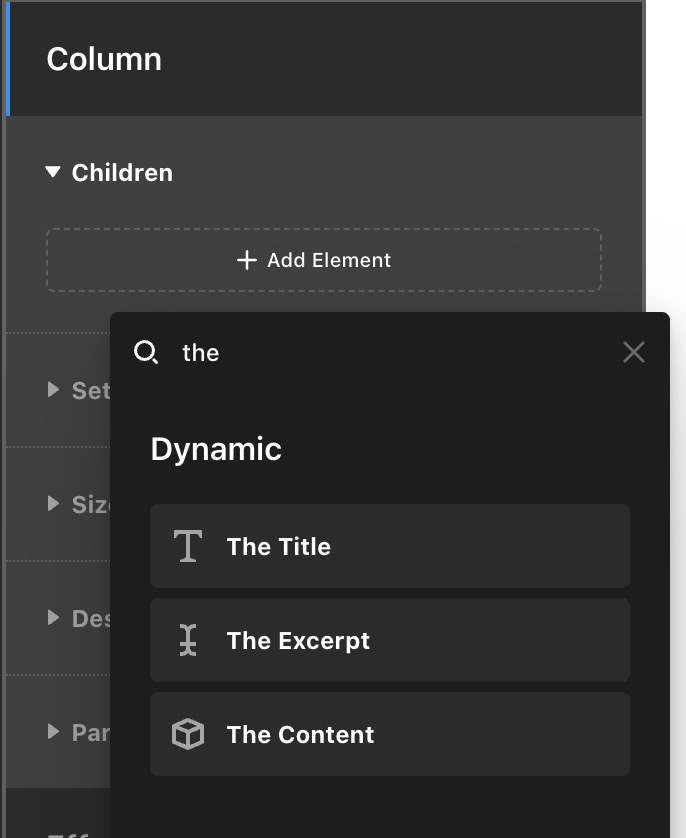Click the cube icon beside The Content
The height and width of the screenshot is (838, 686).
pyautogui.click(x=188, y=734)
